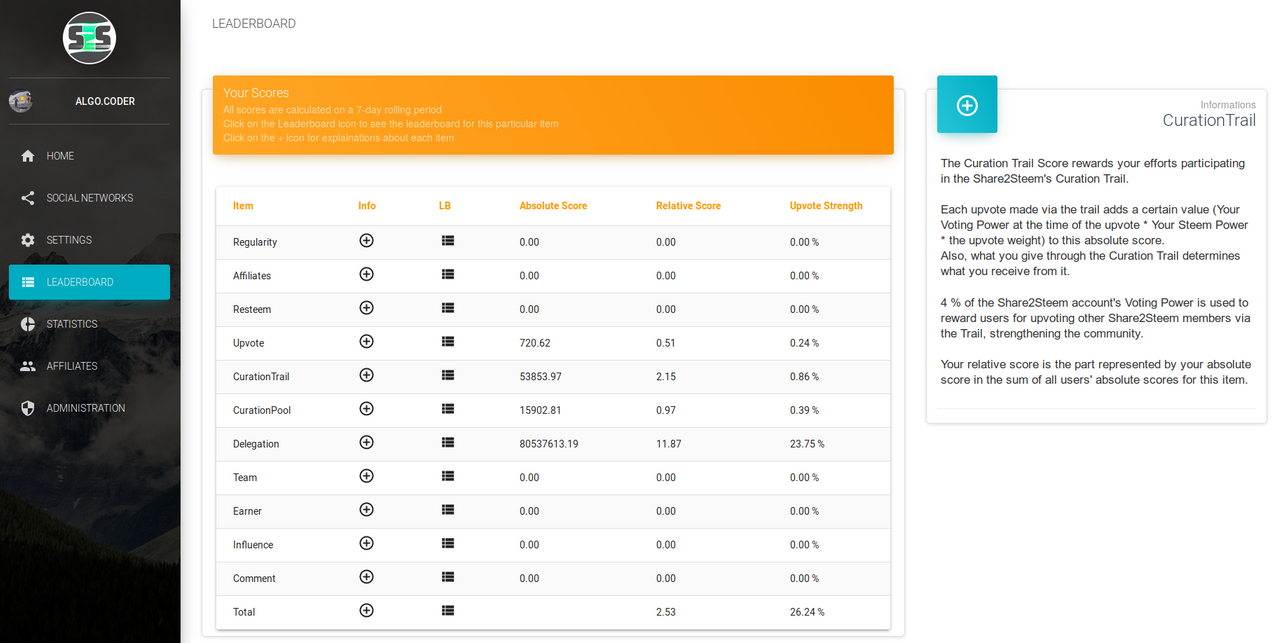Click the Info column header
The height and width of the screenshot is (643, 1280).
click(367, 206)
